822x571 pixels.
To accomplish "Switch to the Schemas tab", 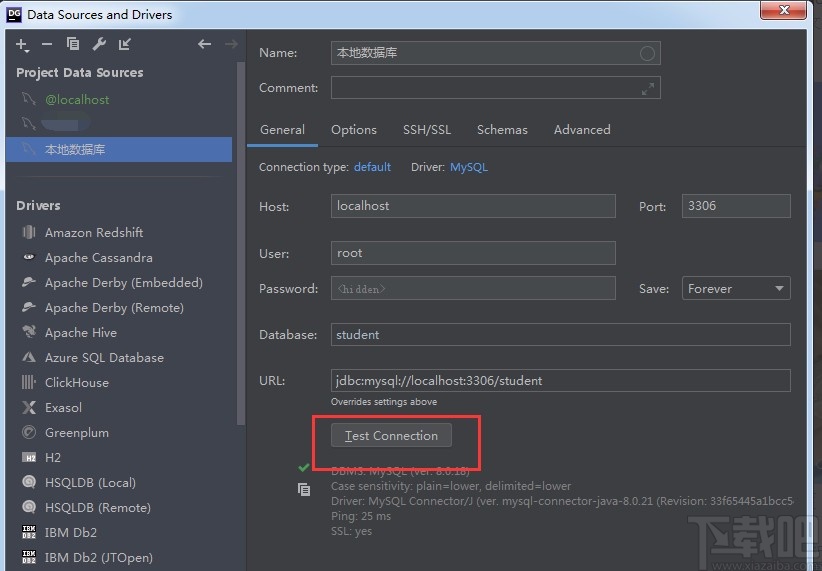I will (502, 129).
